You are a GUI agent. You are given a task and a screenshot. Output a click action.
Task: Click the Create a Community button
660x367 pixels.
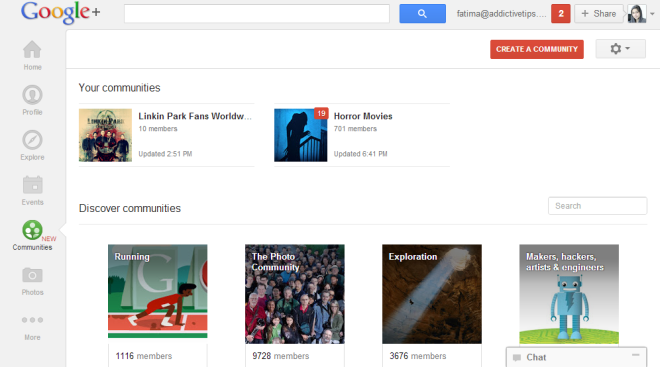tap(537, 49)
